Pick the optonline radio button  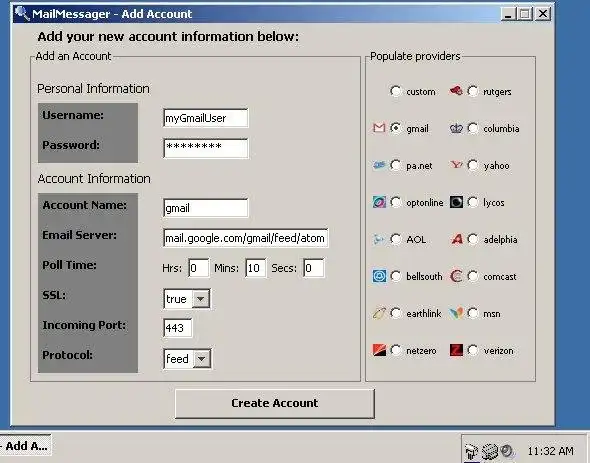(395, 202)
